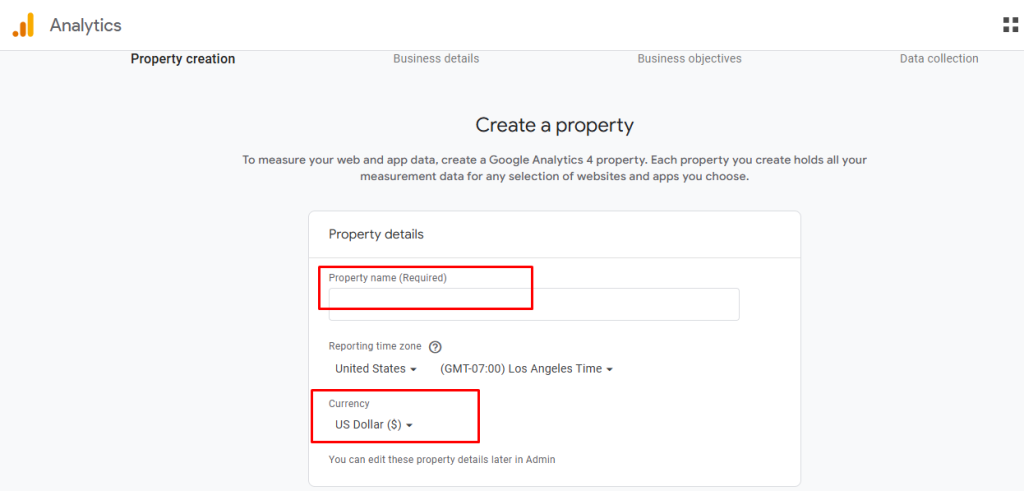Click the Create a property heading

point(554,125)
